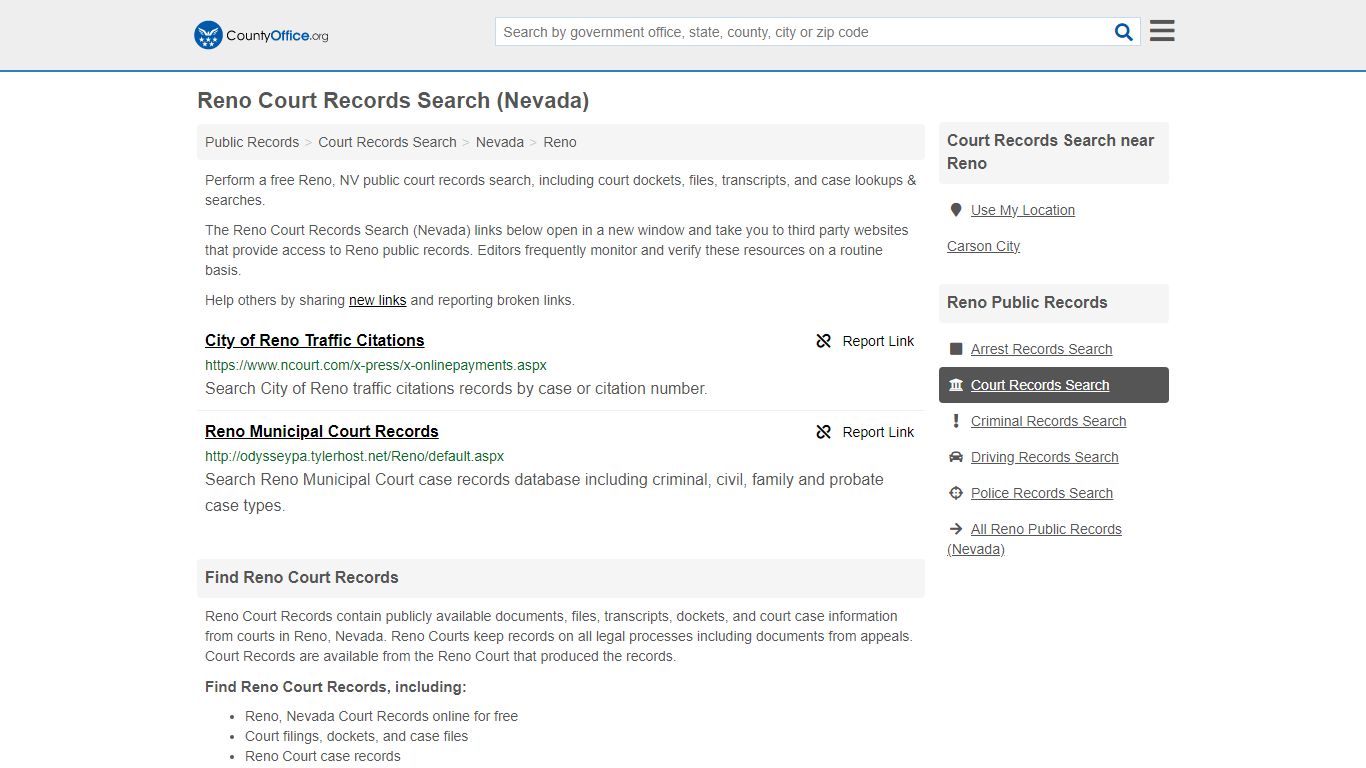Open the Reno breadcrumb link
This screenshot has width=1366, height=768.
(x=560, y=142)
